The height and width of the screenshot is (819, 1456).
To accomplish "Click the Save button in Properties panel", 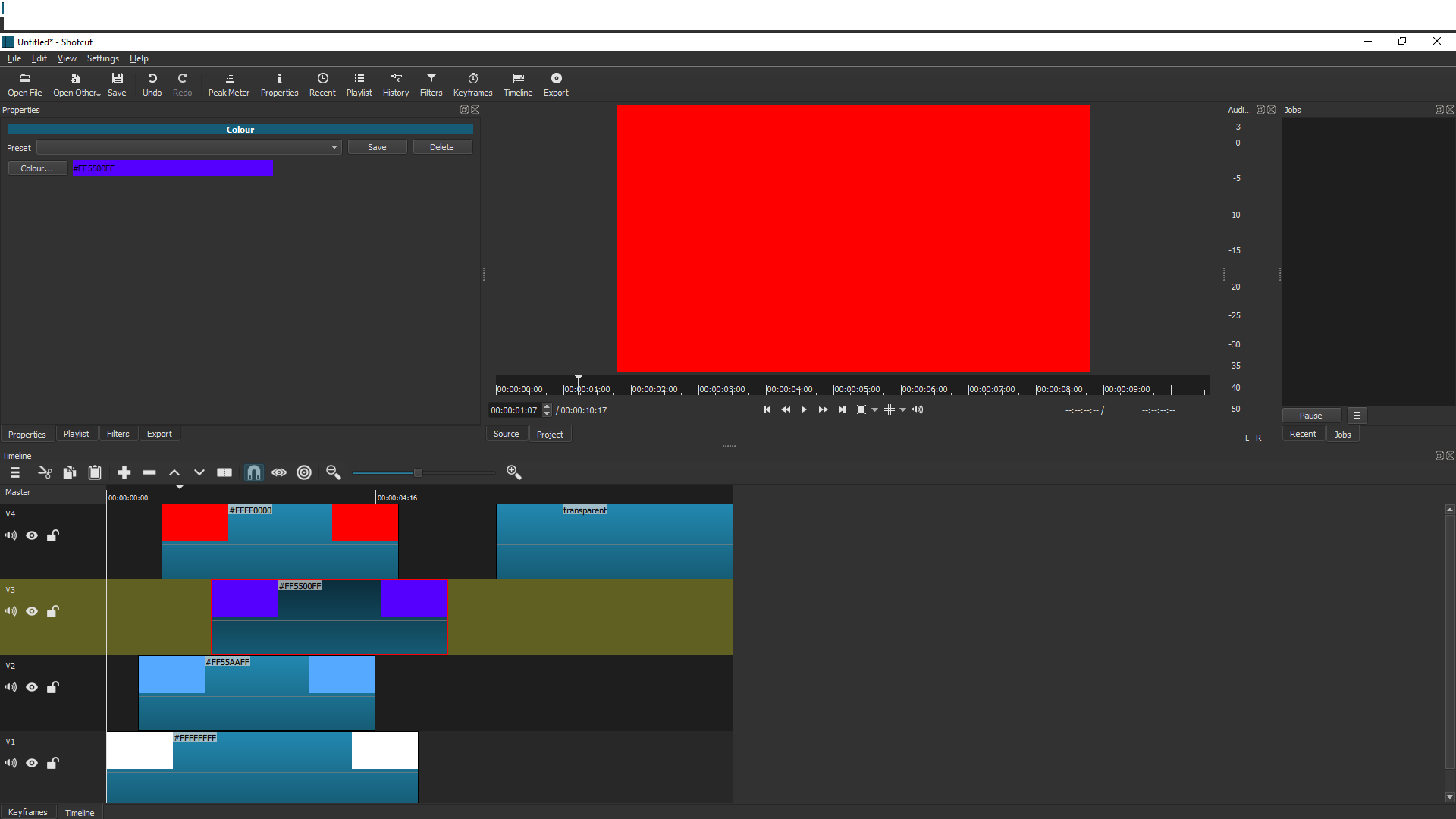I will click(x=377, y=147).
